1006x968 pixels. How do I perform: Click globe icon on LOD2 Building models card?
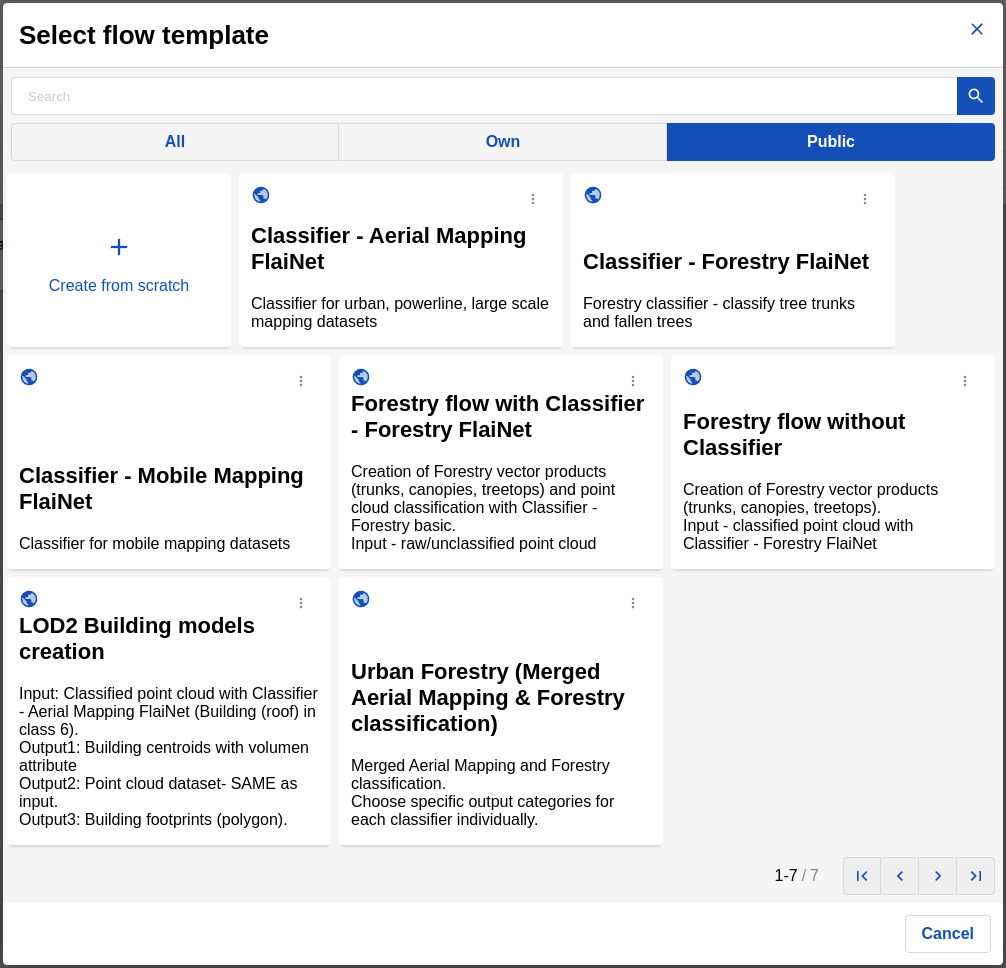point(29,599)
